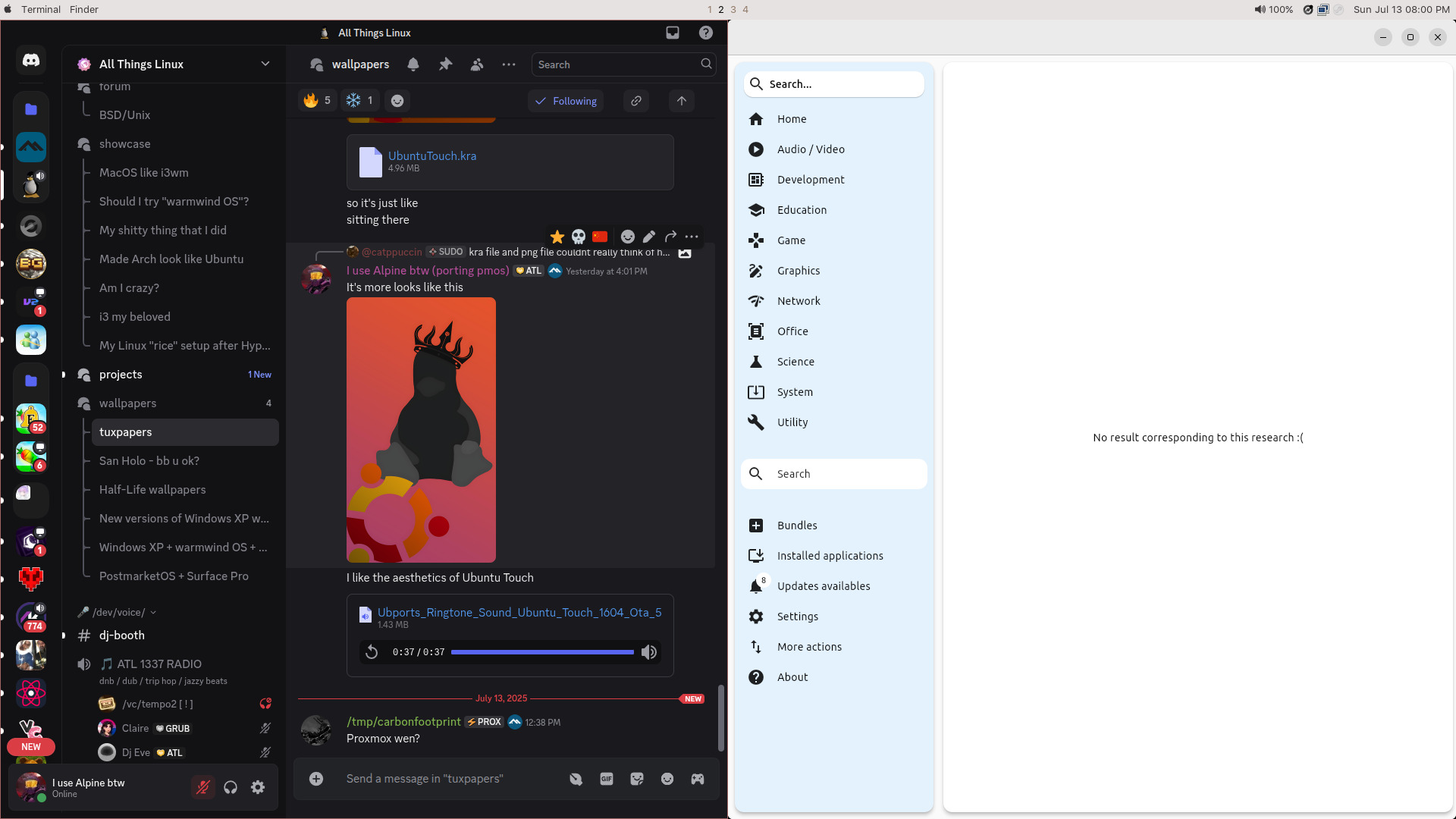The height and width of the screenshot is (819, 1456).
Task: Toggle headphones deafen button
Action: (x=231, y=788)
